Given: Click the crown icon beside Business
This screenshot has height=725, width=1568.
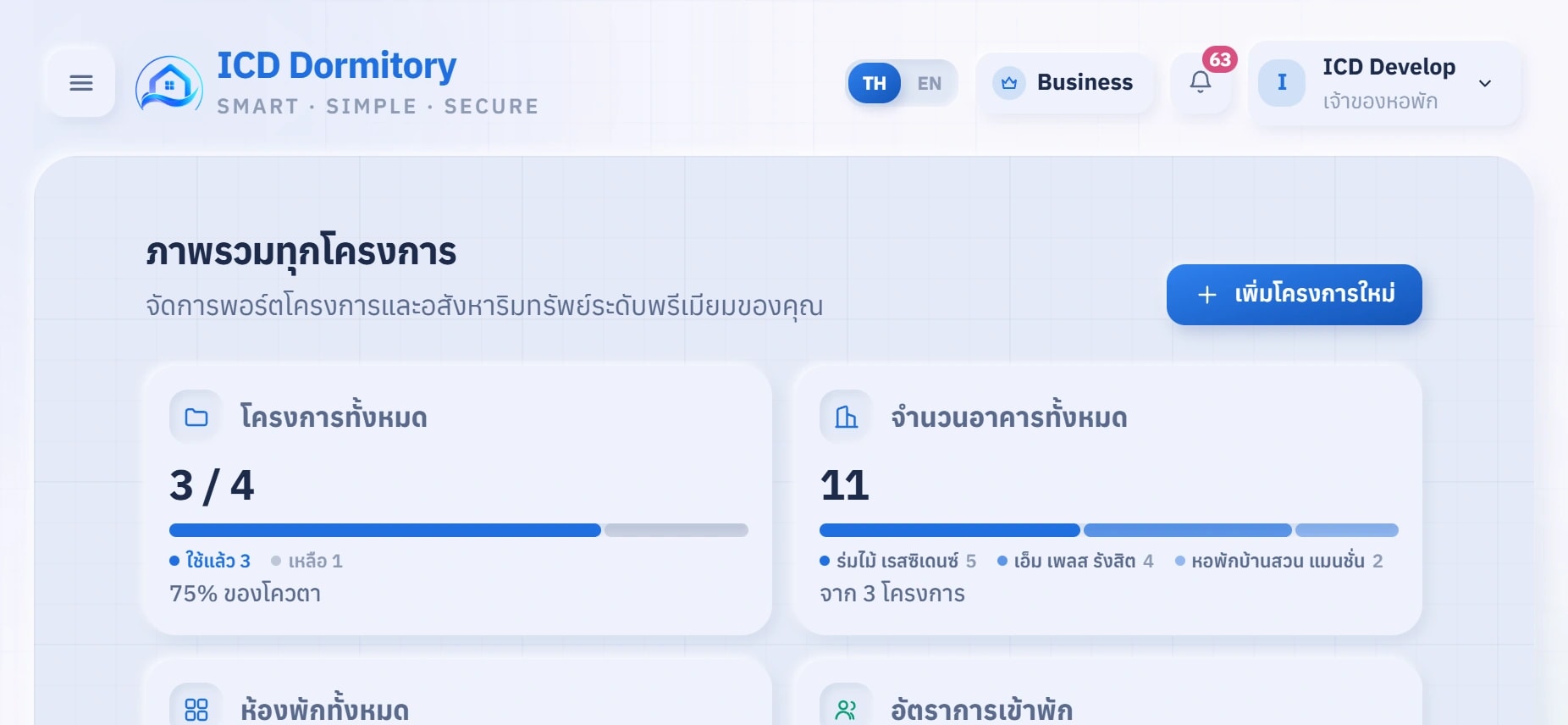Looking at the screenshot, I should 1009,83.
